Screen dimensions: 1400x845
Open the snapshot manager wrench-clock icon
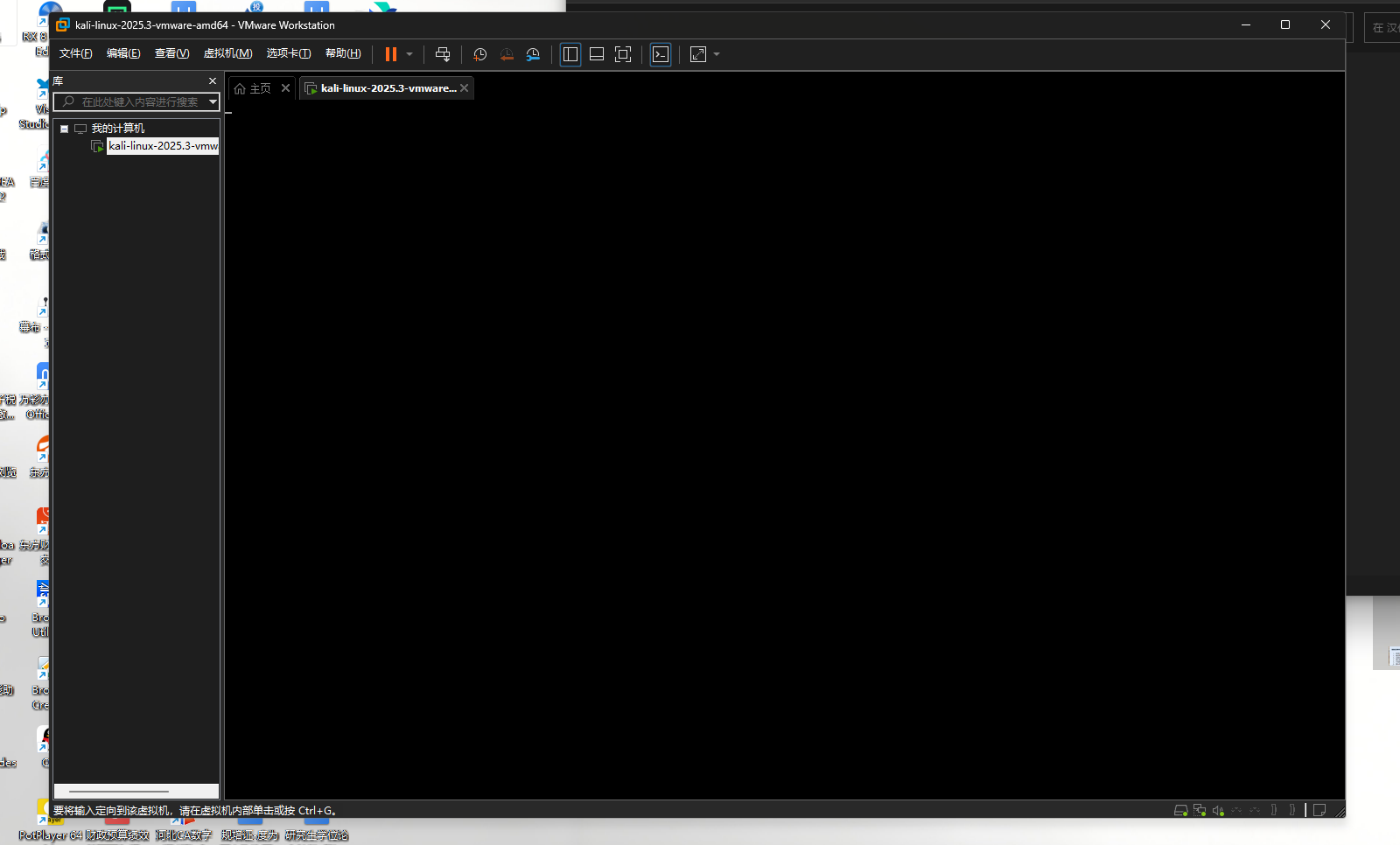tap(533, 54)
